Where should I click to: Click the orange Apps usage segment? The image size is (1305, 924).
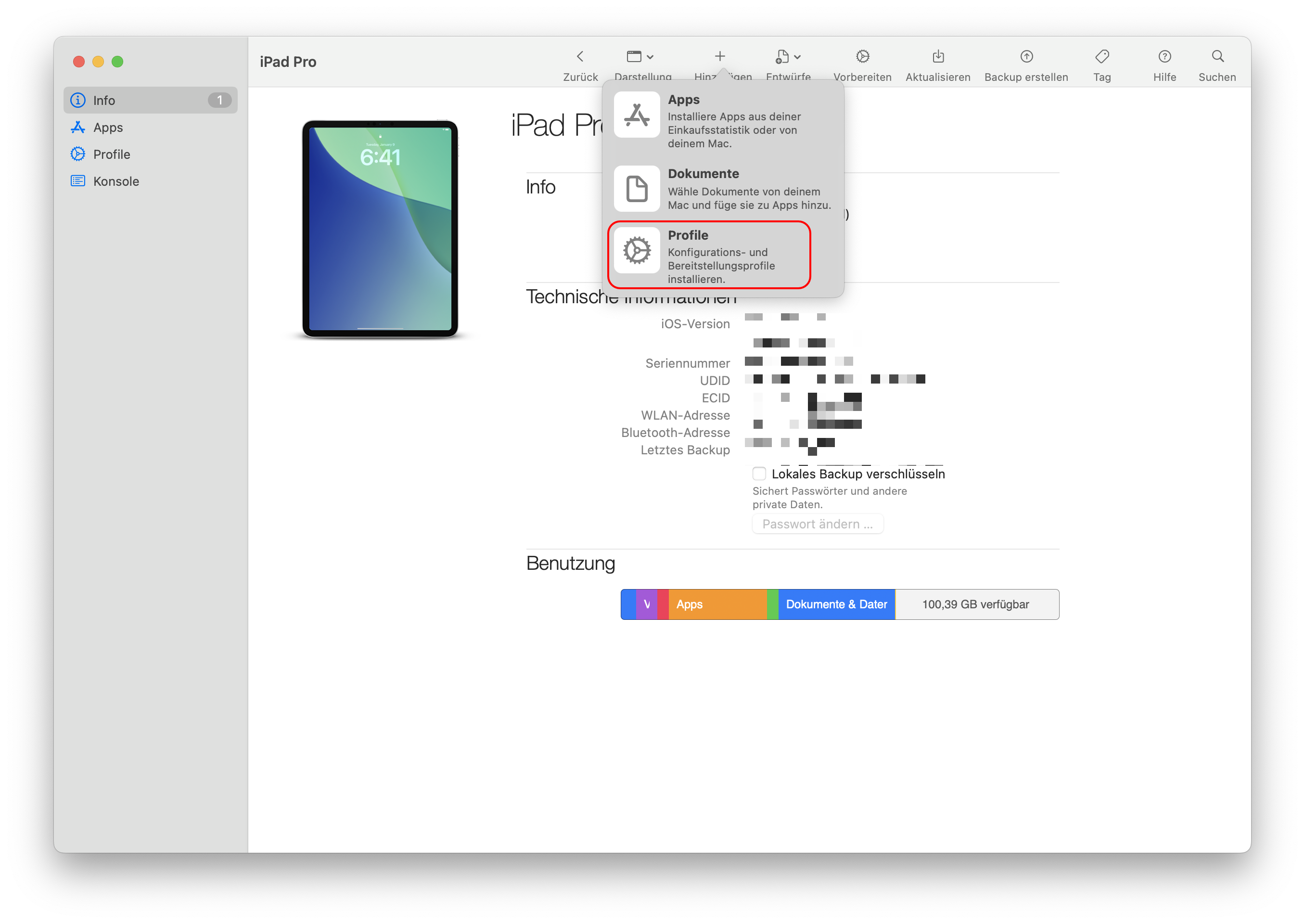click(718, 604)
